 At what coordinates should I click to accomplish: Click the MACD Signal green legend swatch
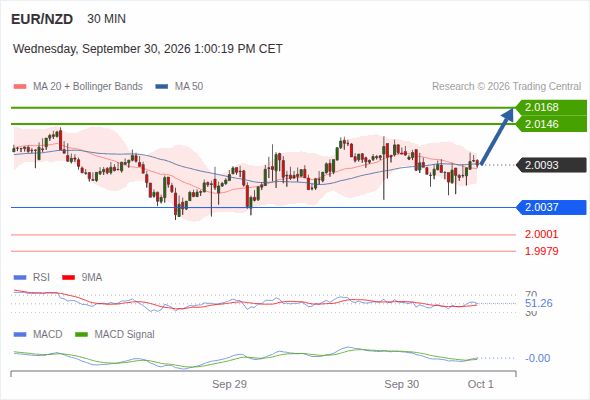click(81, 334)
